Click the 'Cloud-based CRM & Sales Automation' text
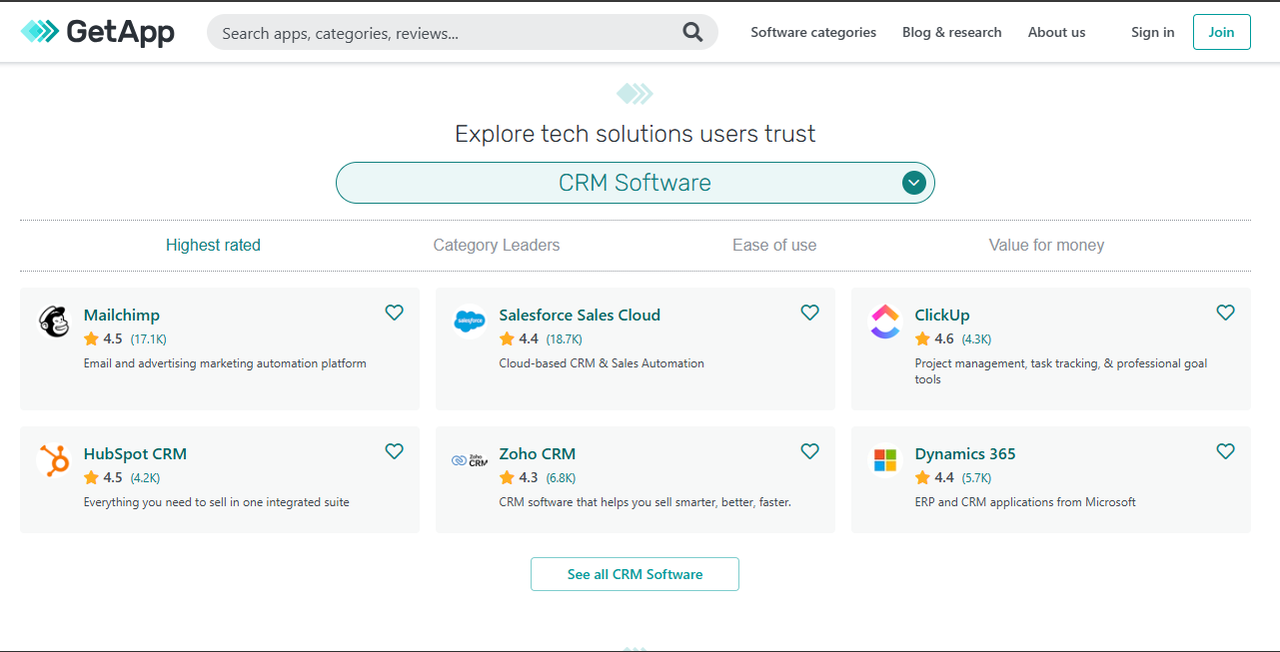 (x=602, y=364)
